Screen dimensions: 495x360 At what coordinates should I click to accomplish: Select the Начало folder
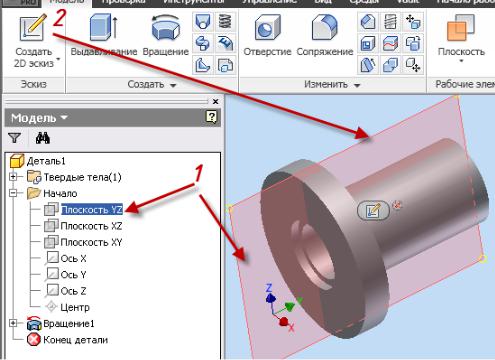coord(52,193)
